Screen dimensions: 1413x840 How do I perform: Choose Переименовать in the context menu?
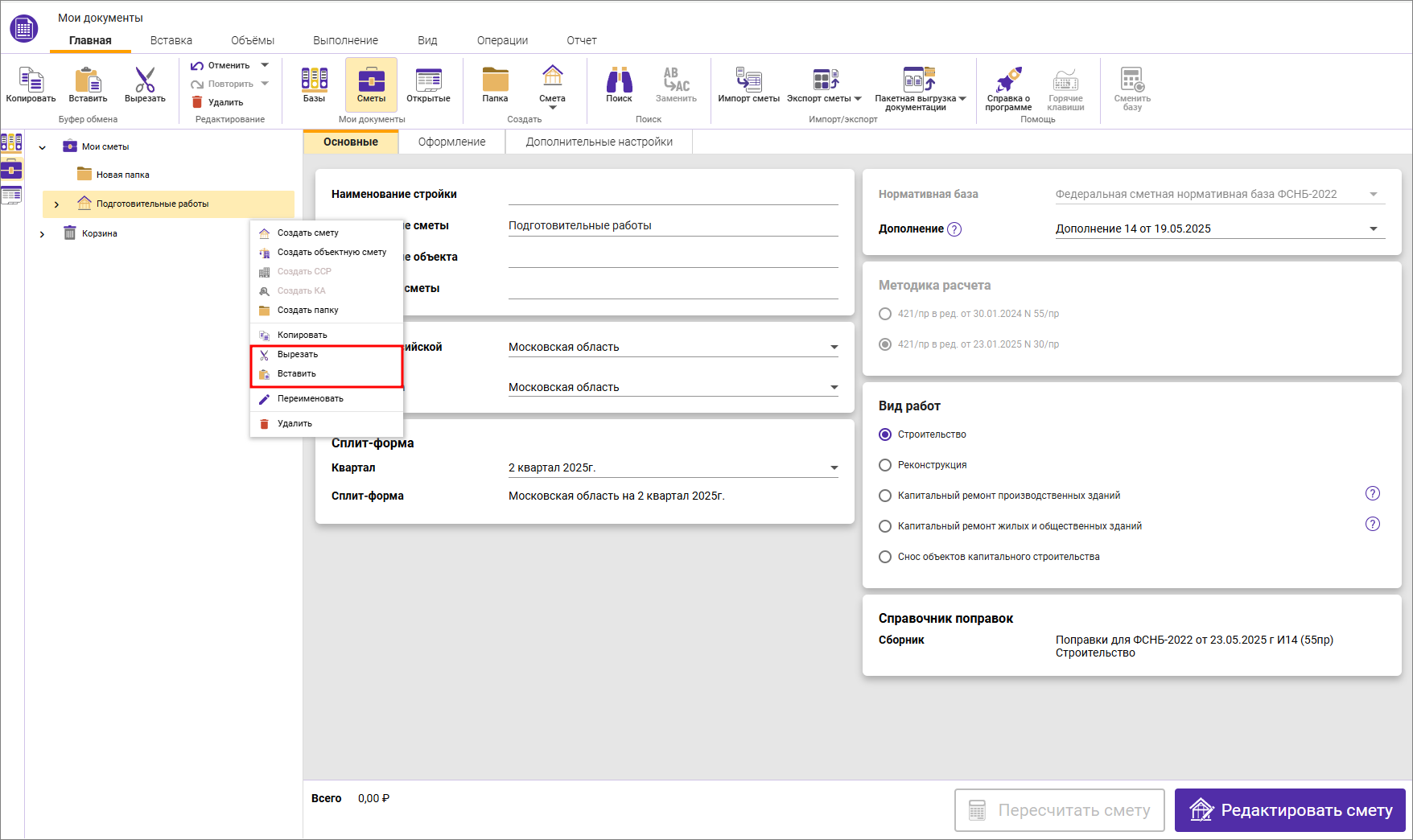310,399
